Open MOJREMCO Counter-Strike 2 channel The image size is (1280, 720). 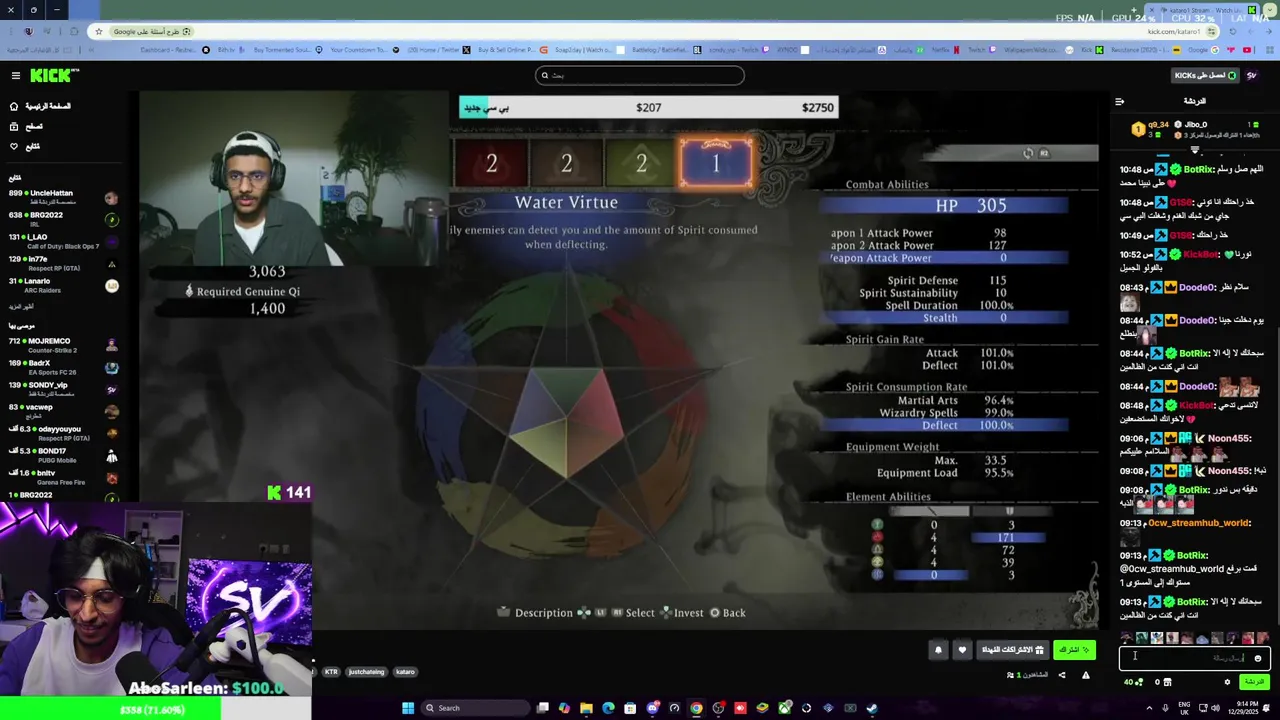click(62, 345)
